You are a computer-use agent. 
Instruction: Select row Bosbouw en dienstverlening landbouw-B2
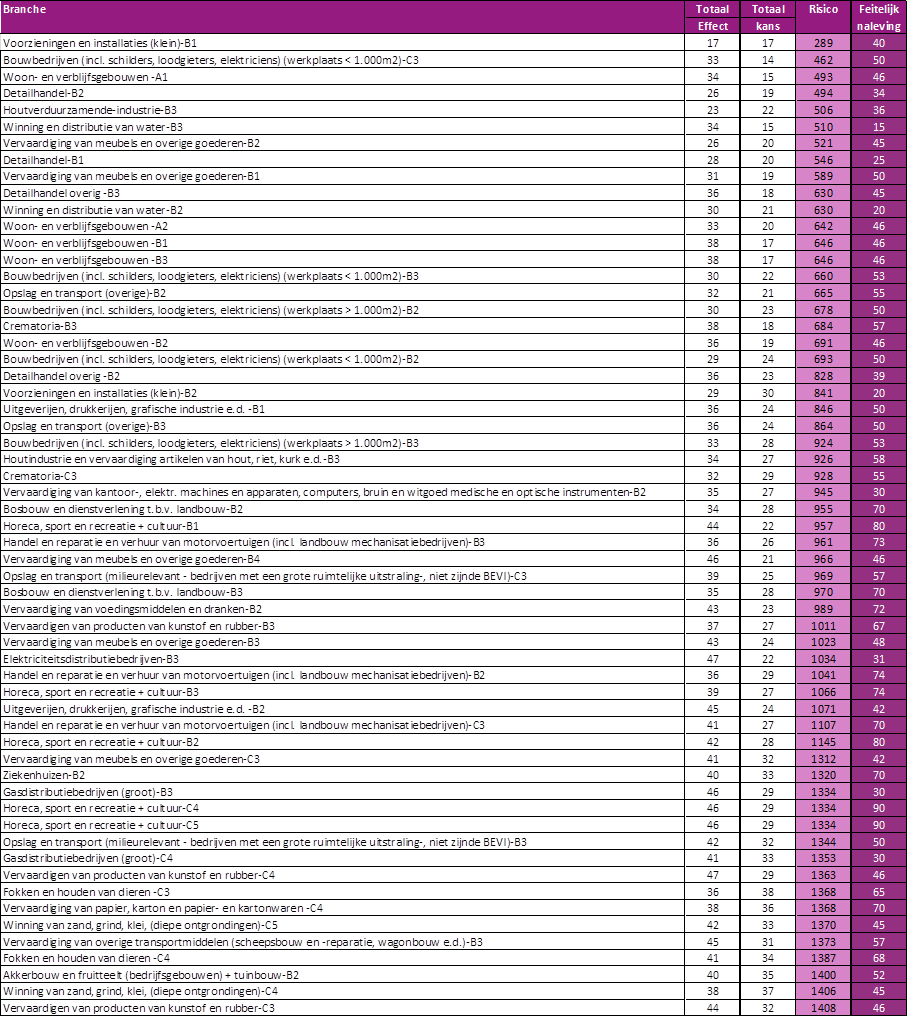pos(453,508)
